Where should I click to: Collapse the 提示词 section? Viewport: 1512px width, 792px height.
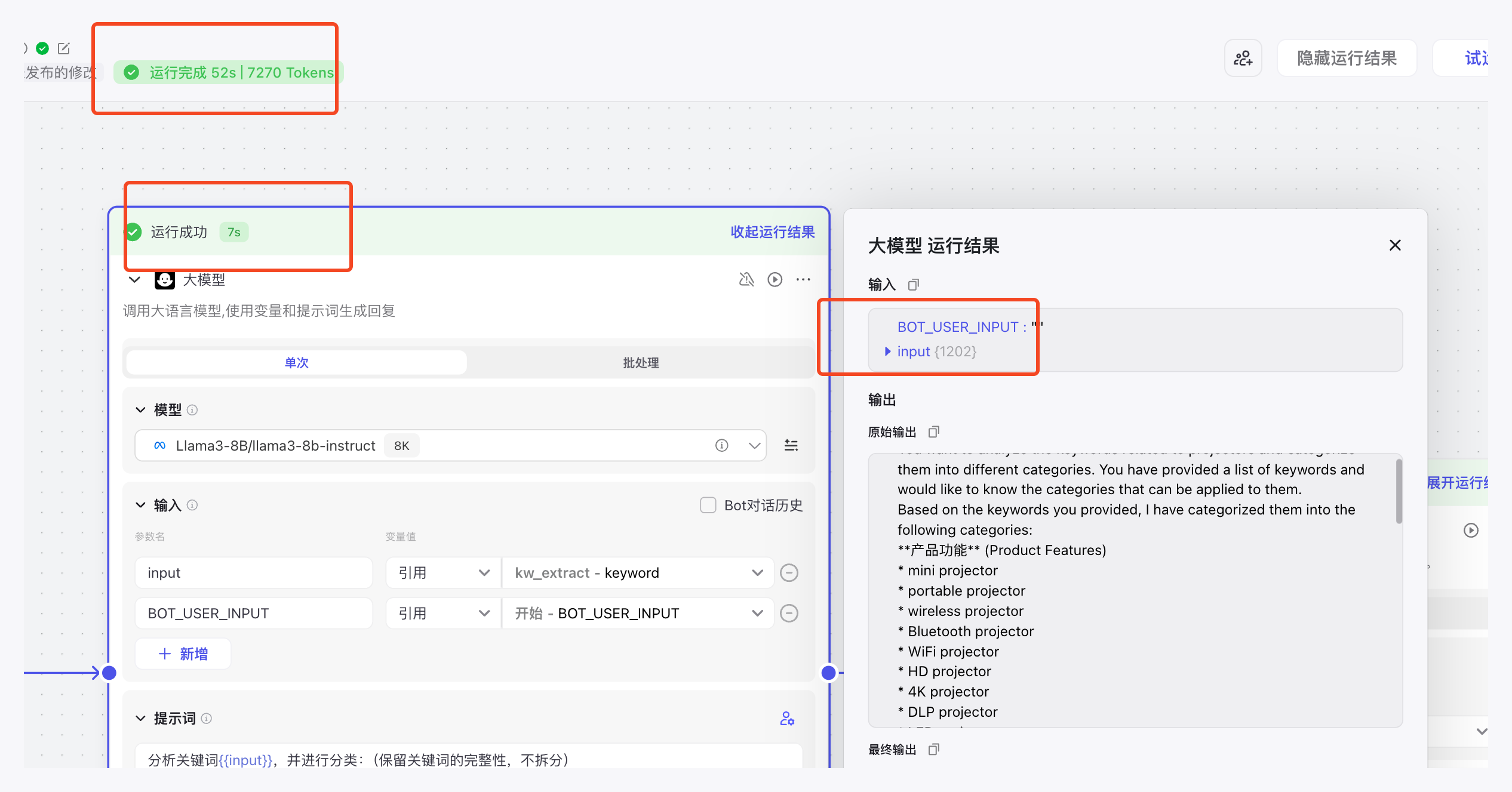140,719
